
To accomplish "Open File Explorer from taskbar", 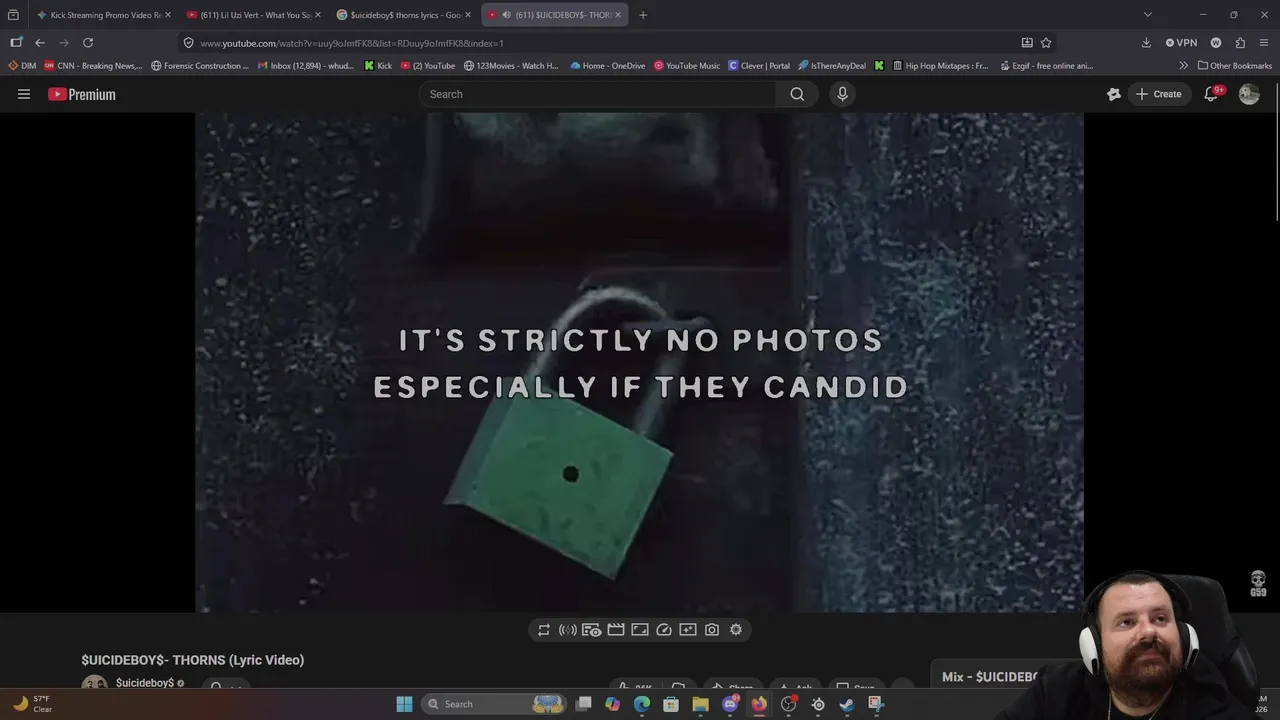I will coord(700,704).
